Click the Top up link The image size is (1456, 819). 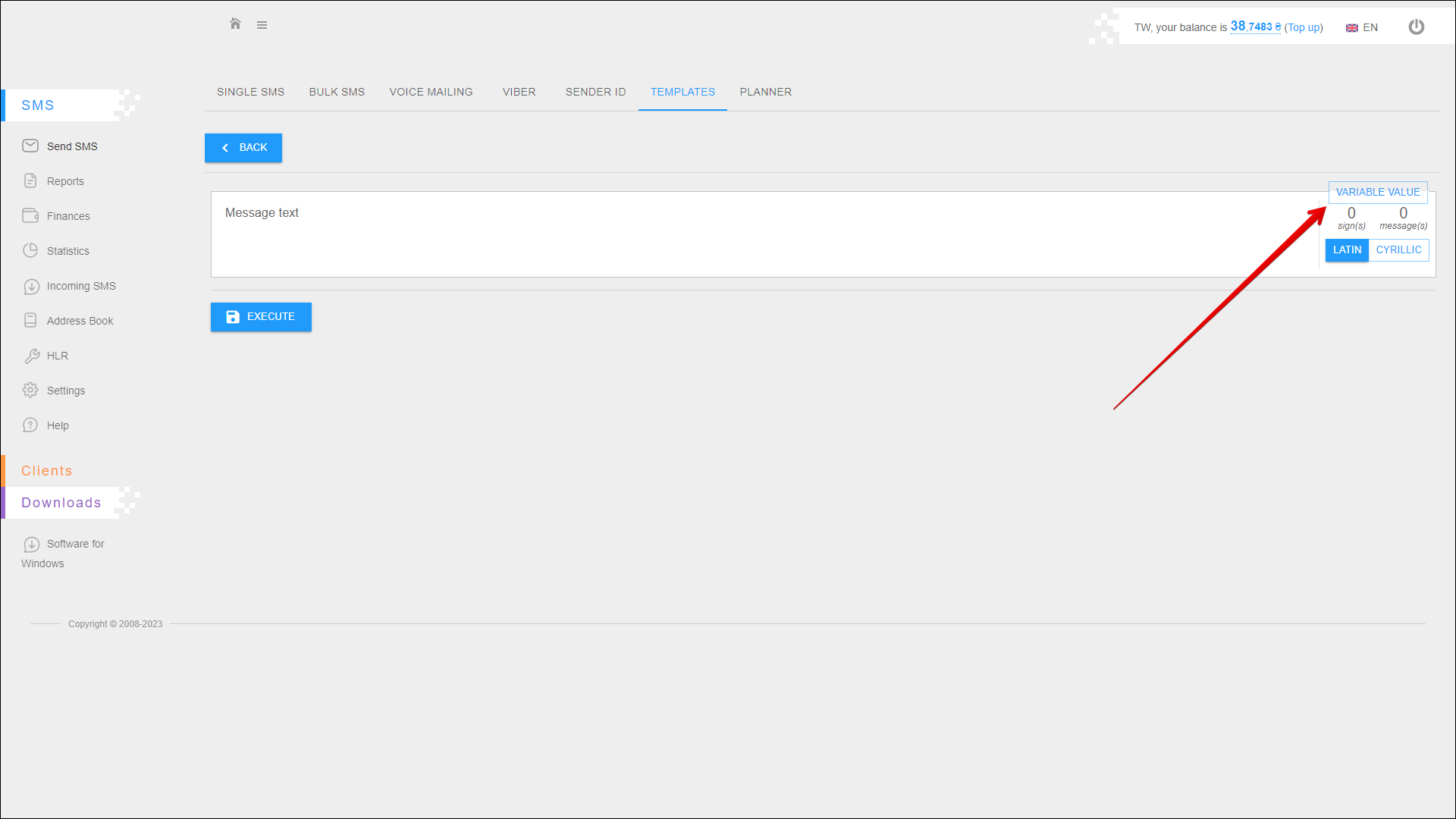[x=1303, y=27]
